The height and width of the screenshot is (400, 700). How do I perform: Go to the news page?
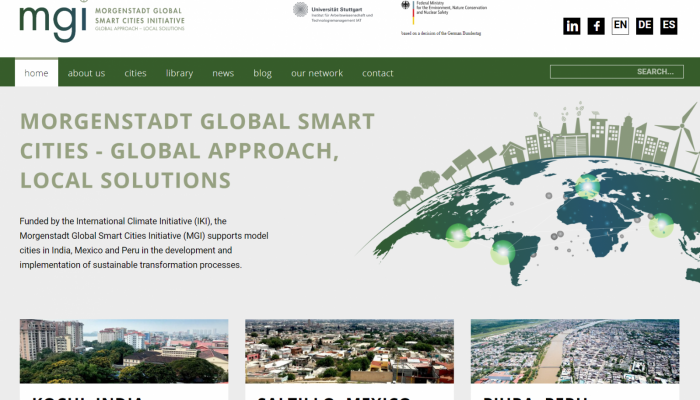223,73
